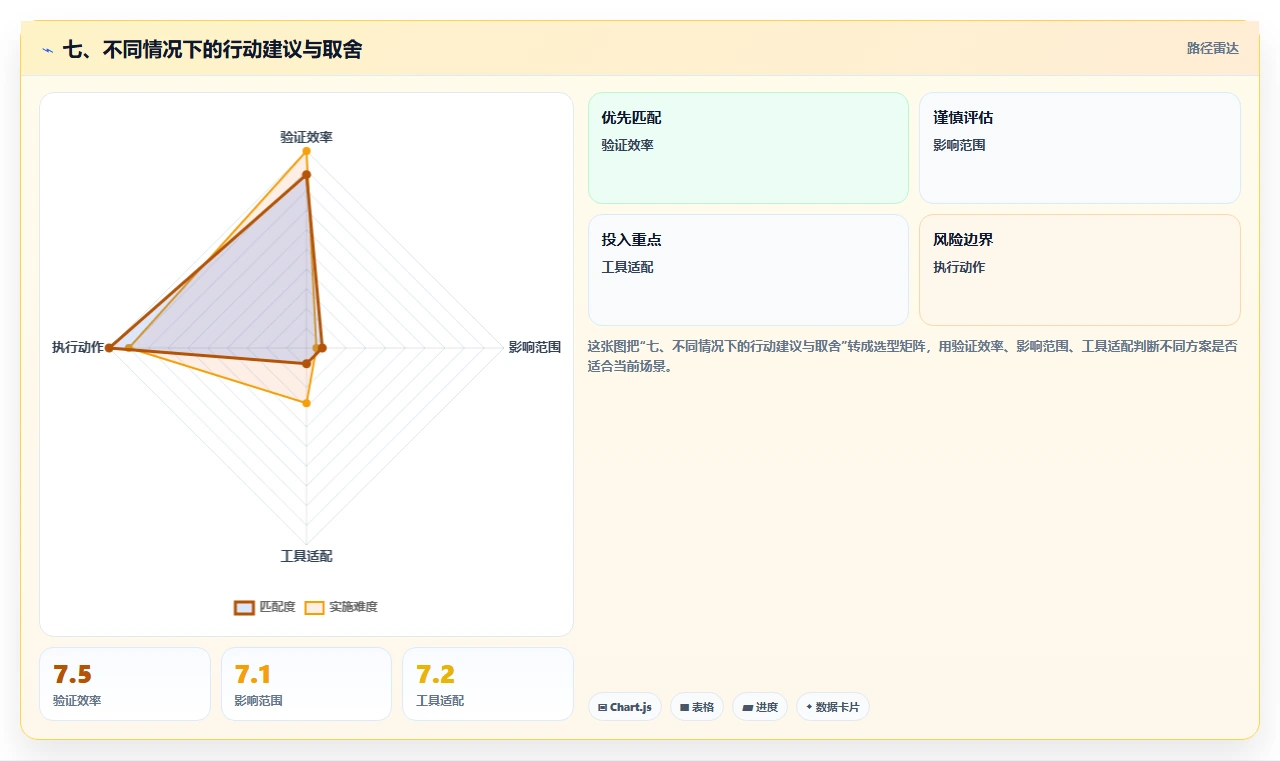Select the 投入重点 card
The height and width of the screenshot is (761, 1280).
pyautogui.click(x=748, y=270)
